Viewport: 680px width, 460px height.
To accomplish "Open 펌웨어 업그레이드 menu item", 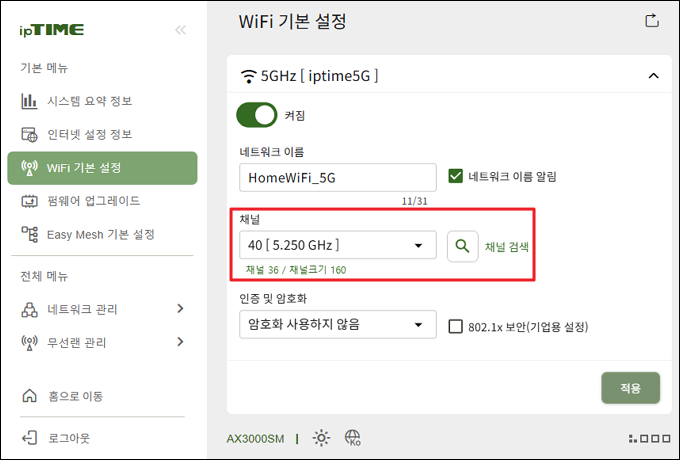I will coord(102,201).
